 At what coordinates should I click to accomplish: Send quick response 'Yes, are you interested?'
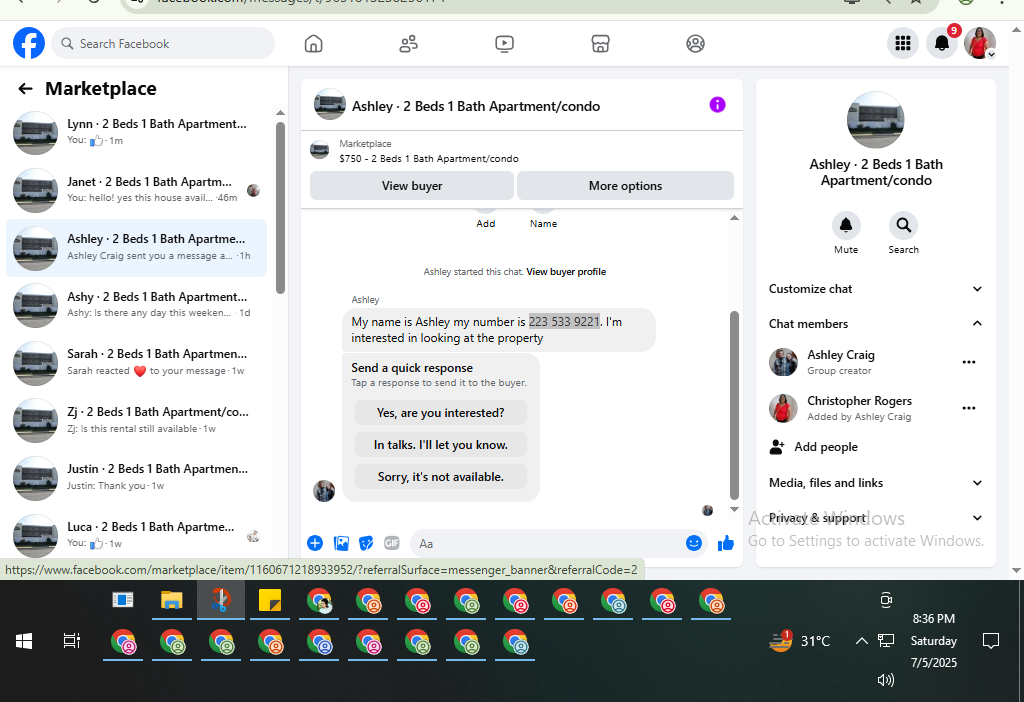pyautogui.click(x=441, y=413)
